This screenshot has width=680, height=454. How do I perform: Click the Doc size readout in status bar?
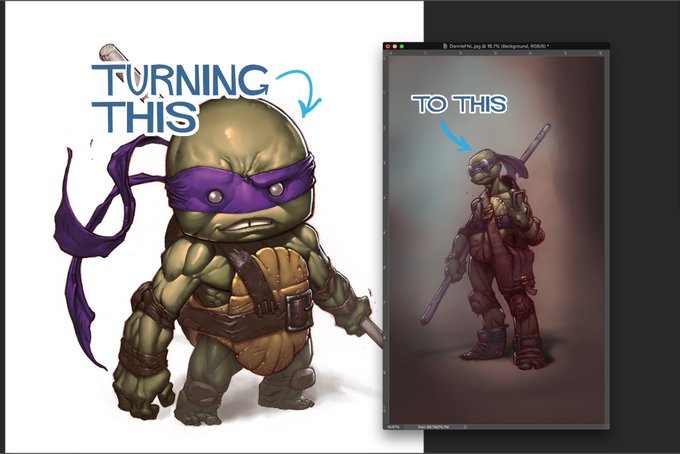tap(433, 427)
